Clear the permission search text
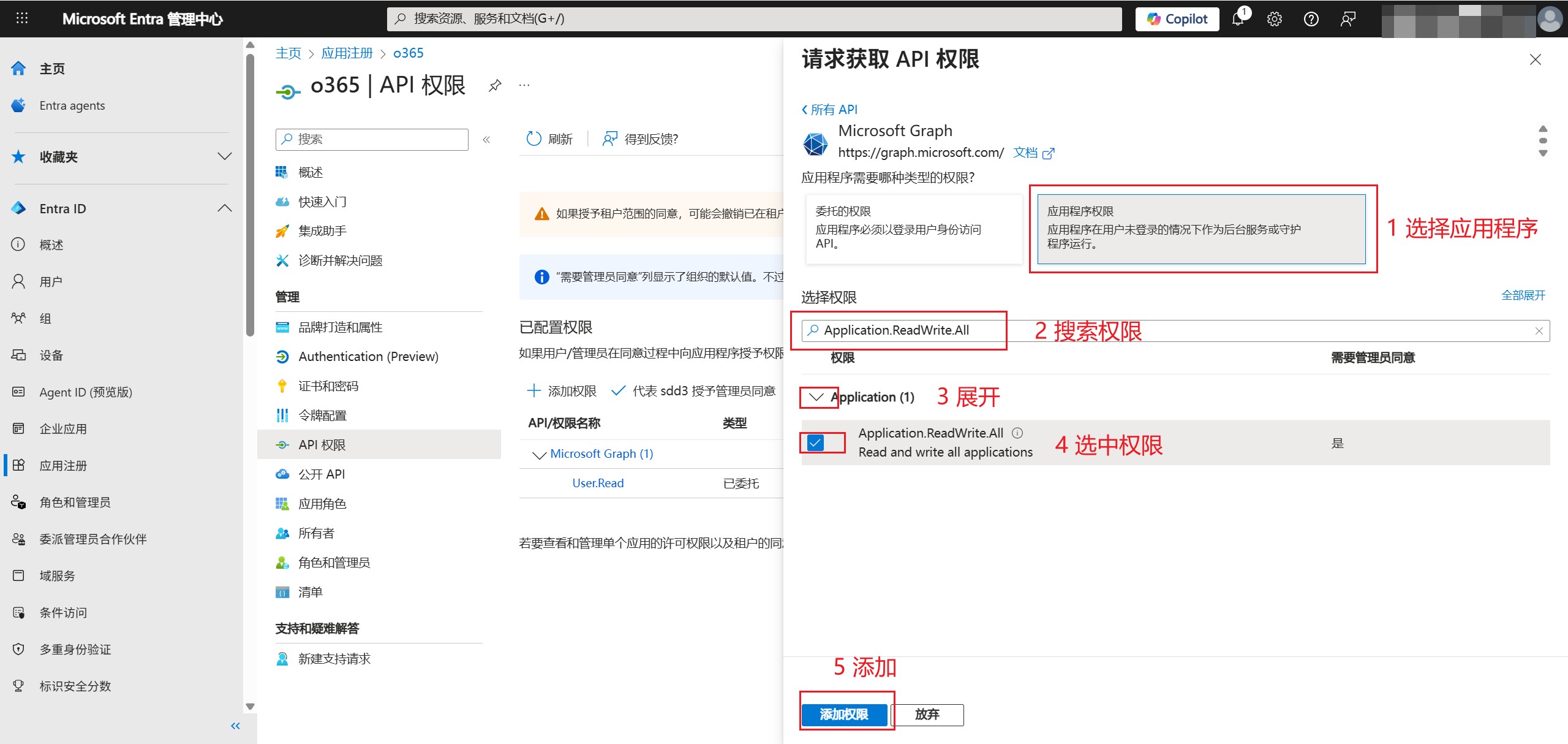The height and width of the screenshot is (744, 1568). (1539, 331)
